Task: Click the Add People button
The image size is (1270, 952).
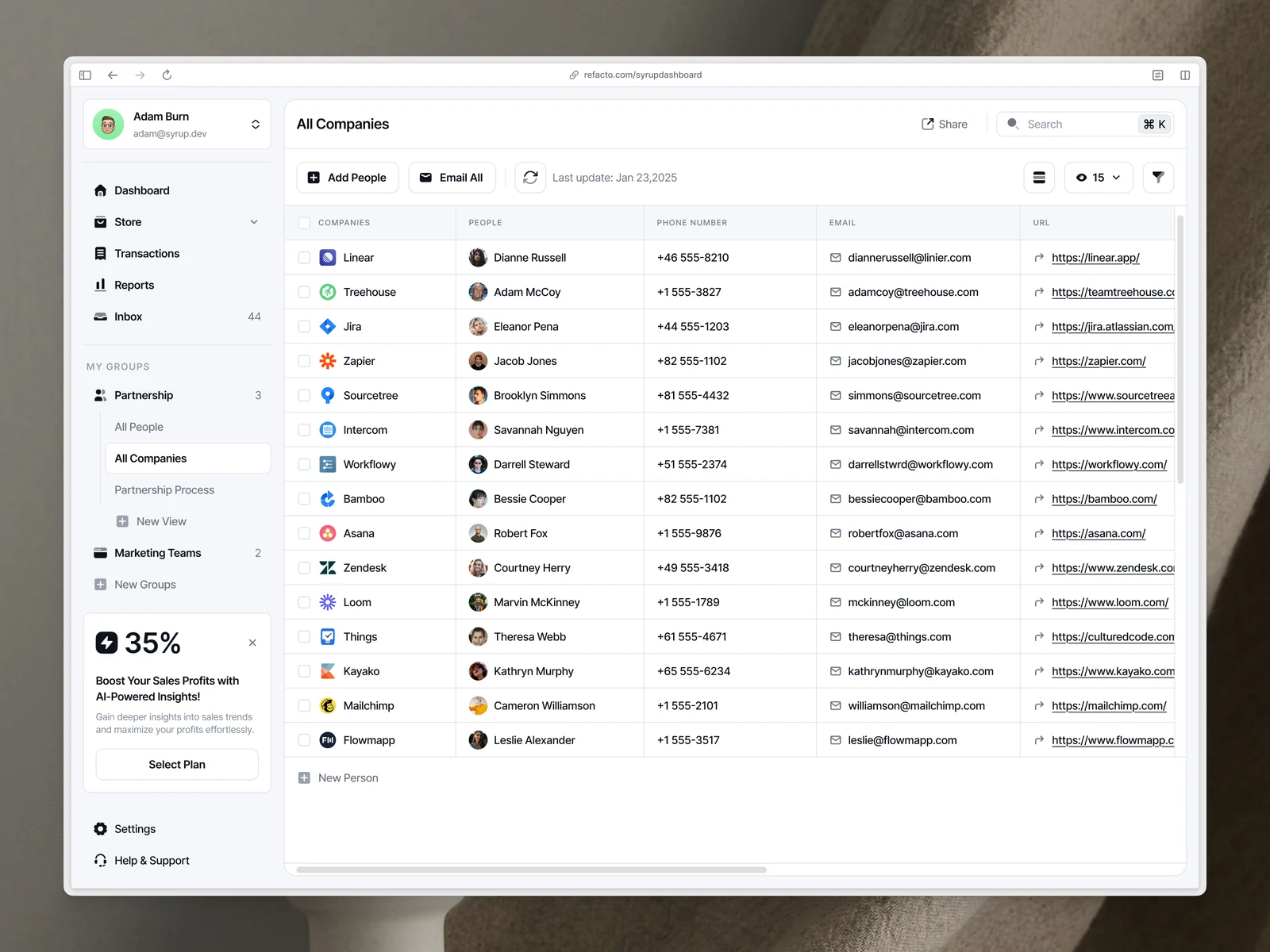Action: coord(348,178)
